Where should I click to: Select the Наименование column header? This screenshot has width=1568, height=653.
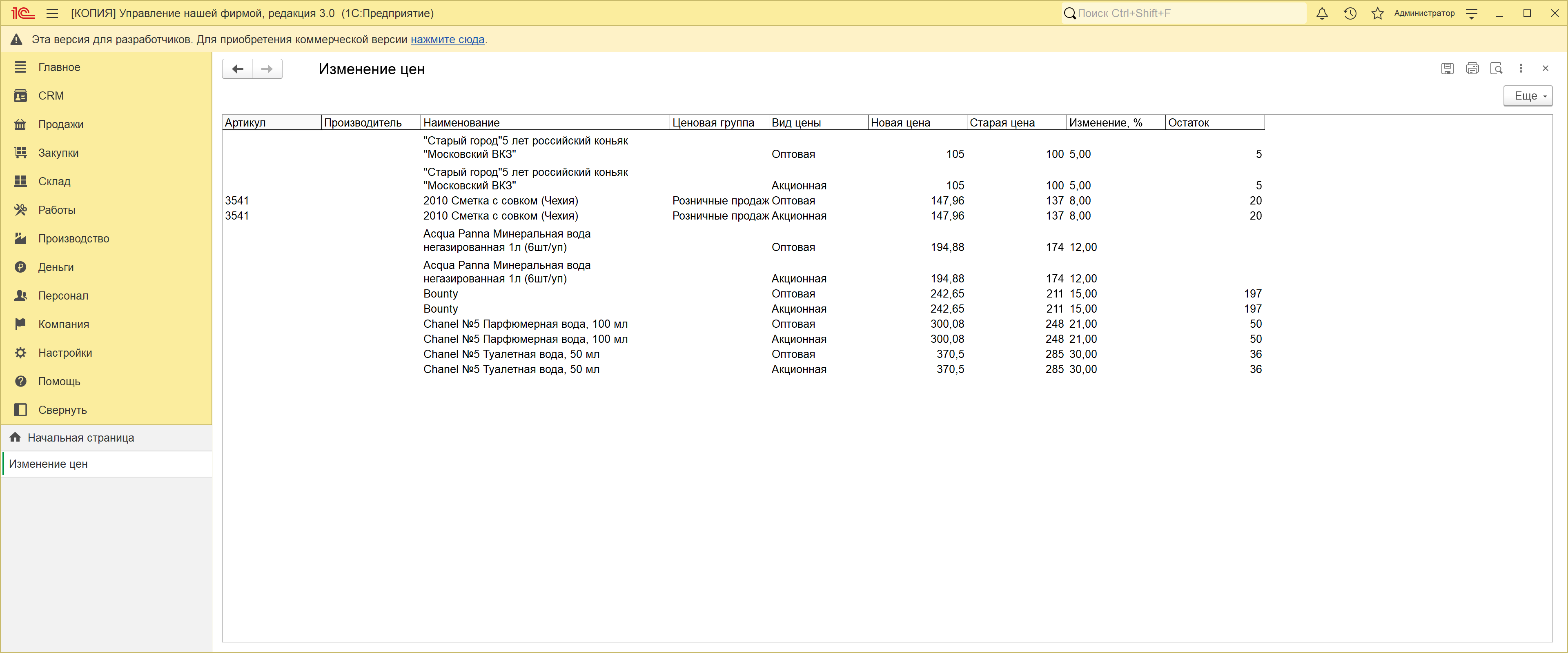[546, 122]
